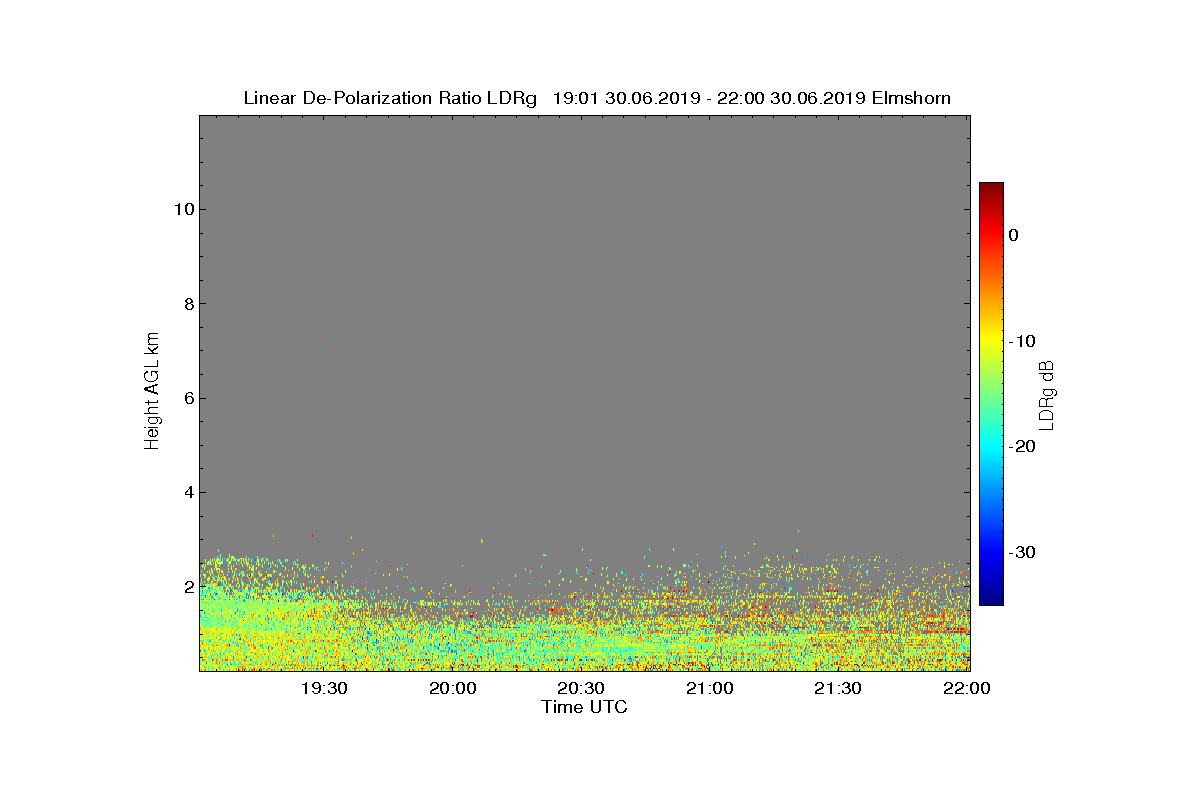Click the colorbar value 0
Screen dimensions: 1200x800
pos(1013,235)
